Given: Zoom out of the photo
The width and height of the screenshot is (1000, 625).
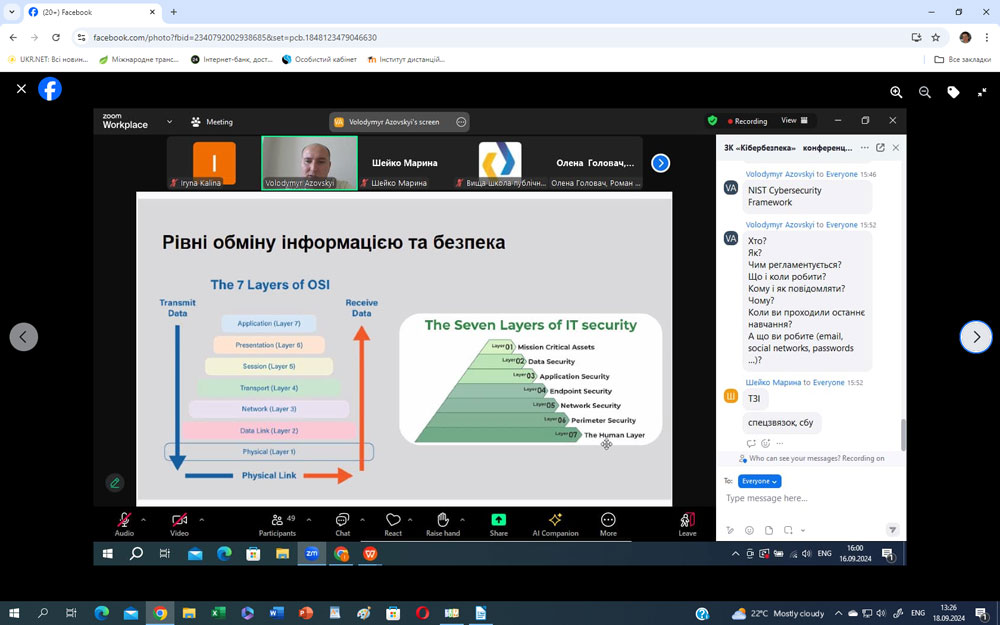Looking at the screenshot, I should (x=925, y=92).
